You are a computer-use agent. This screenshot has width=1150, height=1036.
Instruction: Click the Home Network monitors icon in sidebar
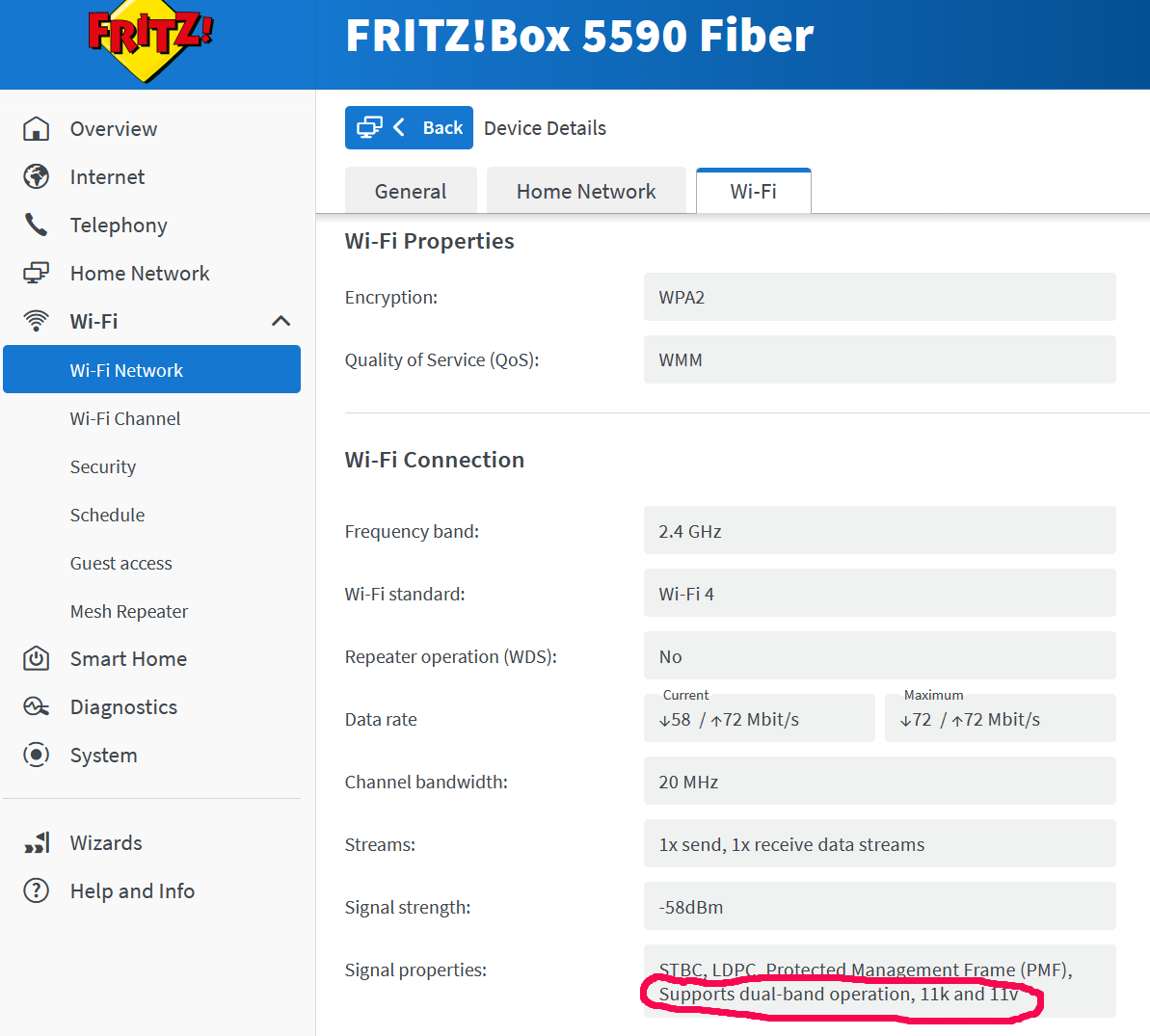coord(36,273)
